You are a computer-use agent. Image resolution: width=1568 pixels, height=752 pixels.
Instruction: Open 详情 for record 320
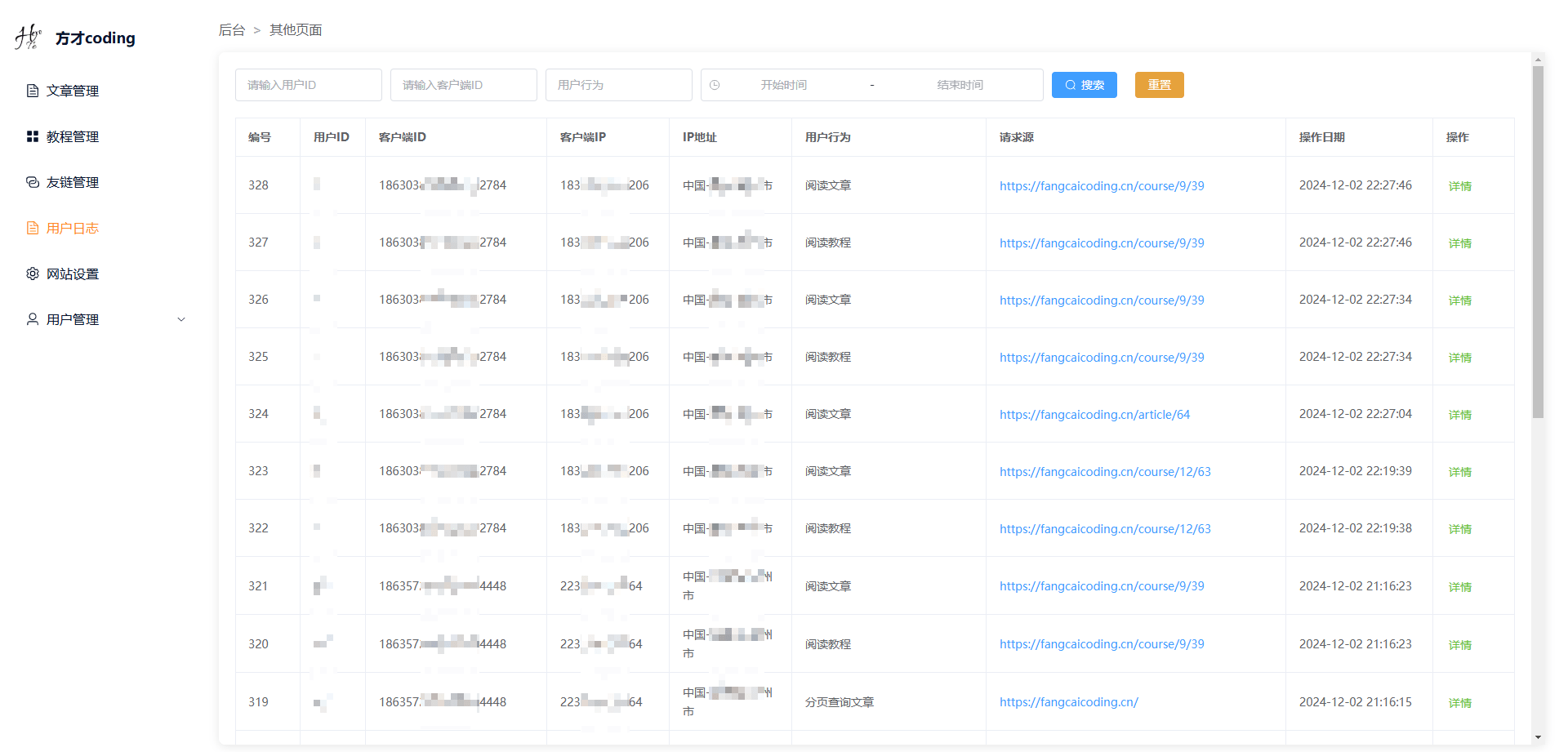1459,645
